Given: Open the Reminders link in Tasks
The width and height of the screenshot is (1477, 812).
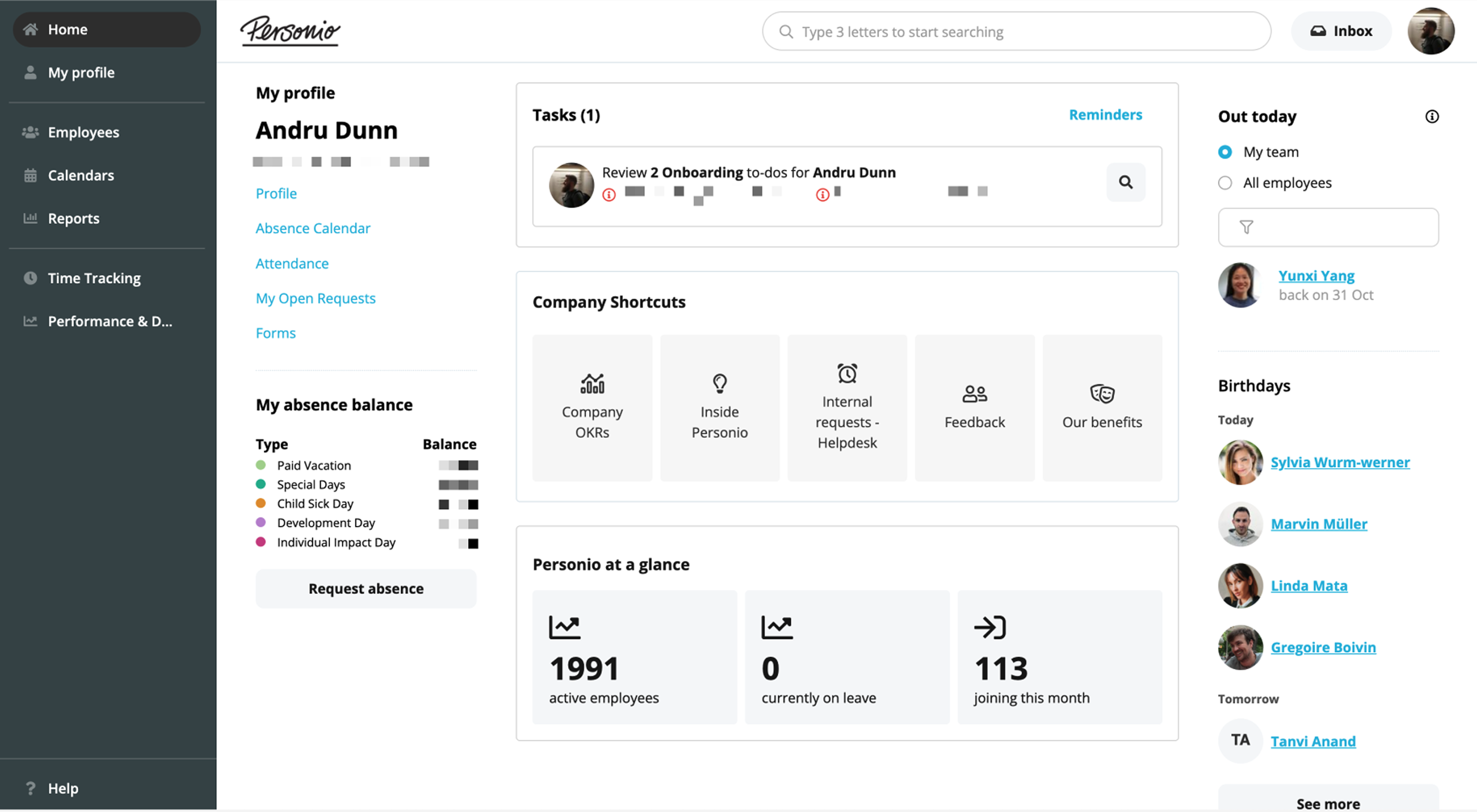Looking at the screenshot, I should point(1105,115).
